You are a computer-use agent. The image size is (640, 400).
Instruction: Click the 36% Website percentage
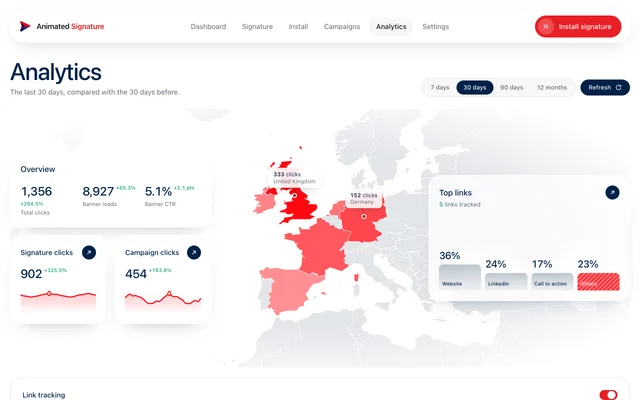click(x=449, y=256)
